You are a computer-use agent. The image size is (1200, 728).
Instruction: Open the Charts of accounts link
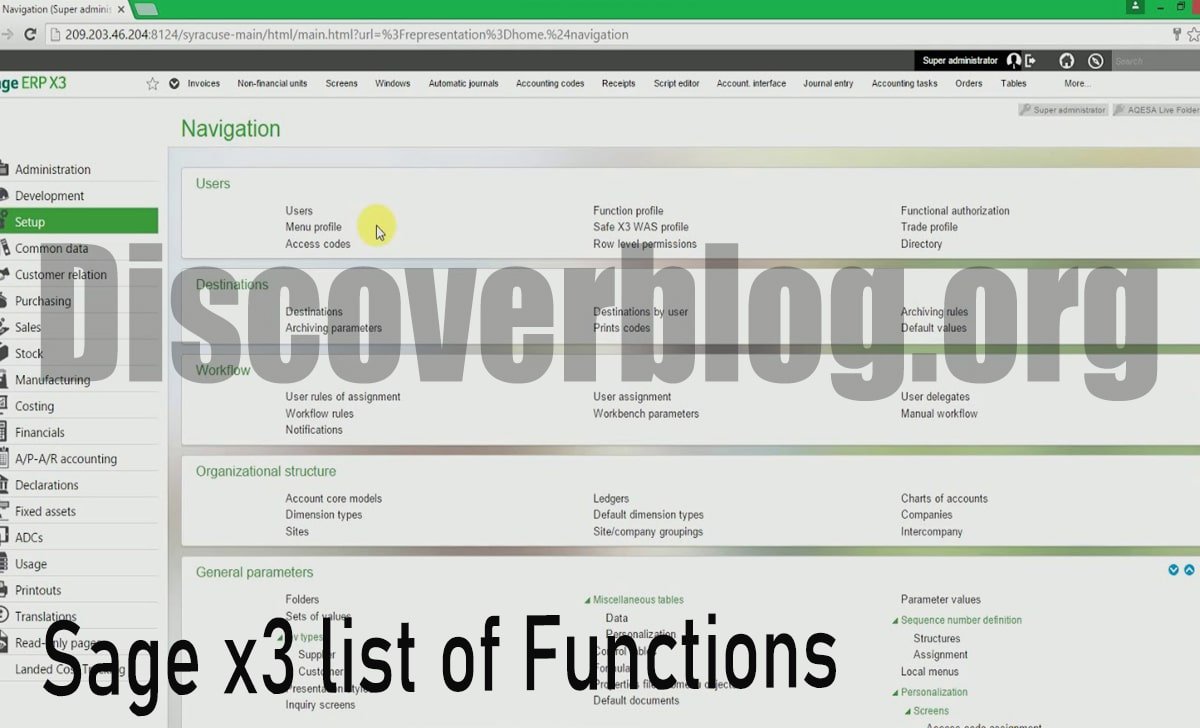click(x=944, y=499)
